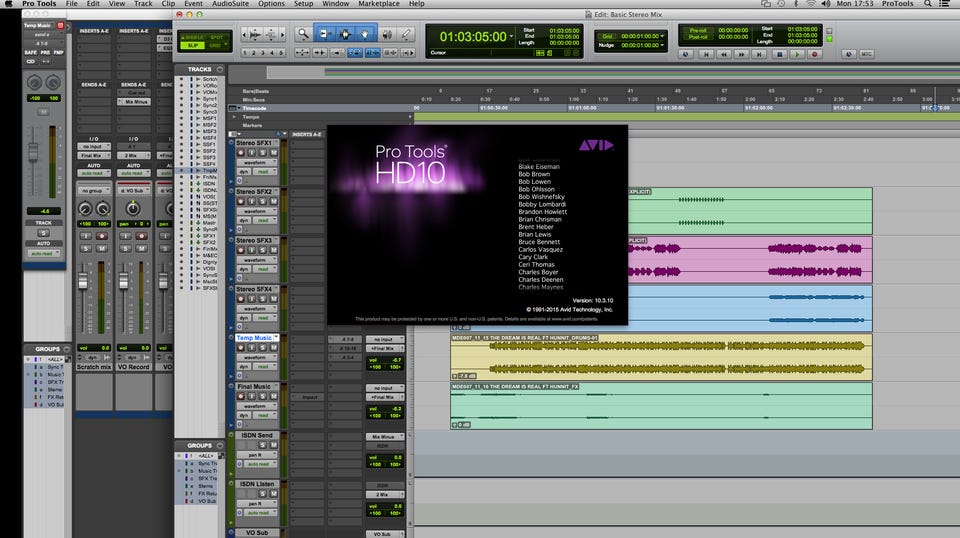Mute the Temp Music track
960x538 pixels.
coord(273,347)
